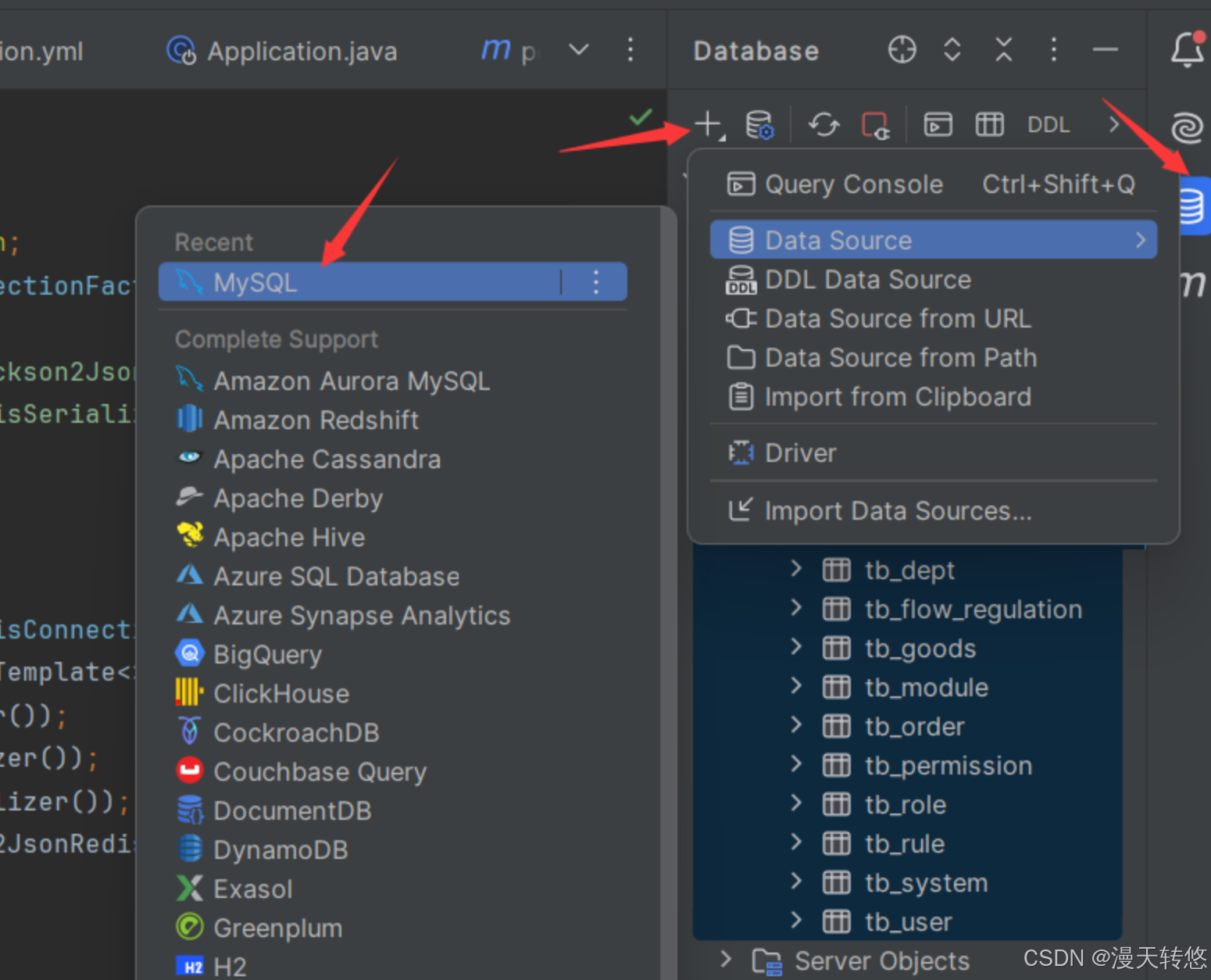Click the green inspection checkmark icon
The image size is (1211, 980).
tap(641, 117)
